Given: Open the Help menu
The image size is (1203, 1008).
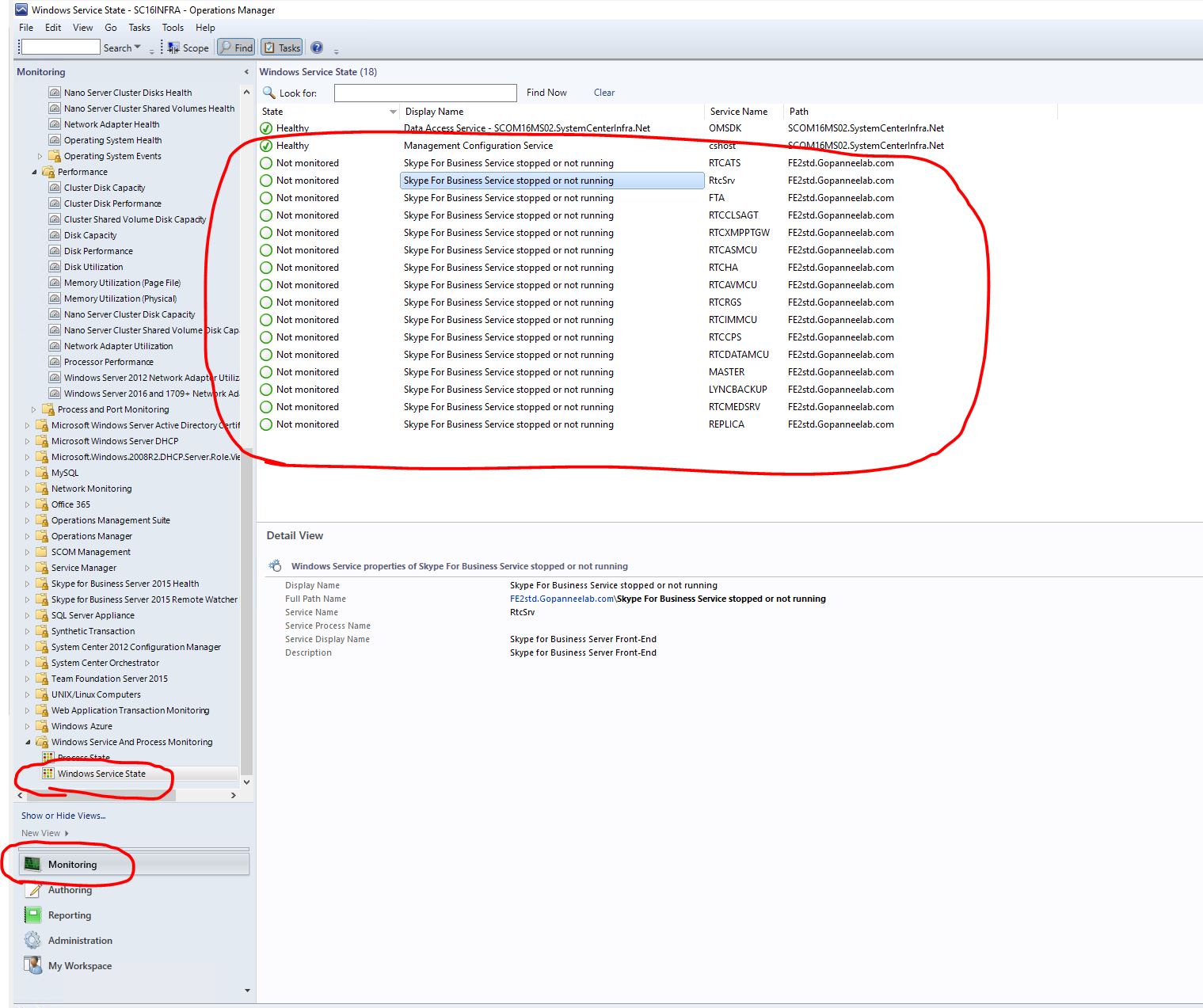Looking at the screenshot, I should [205, 28].
